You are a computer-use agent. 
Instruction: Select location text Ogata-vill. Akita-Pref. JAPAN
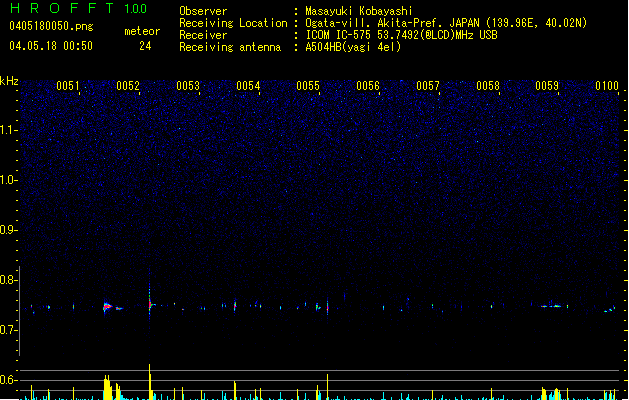coord(392,23)
